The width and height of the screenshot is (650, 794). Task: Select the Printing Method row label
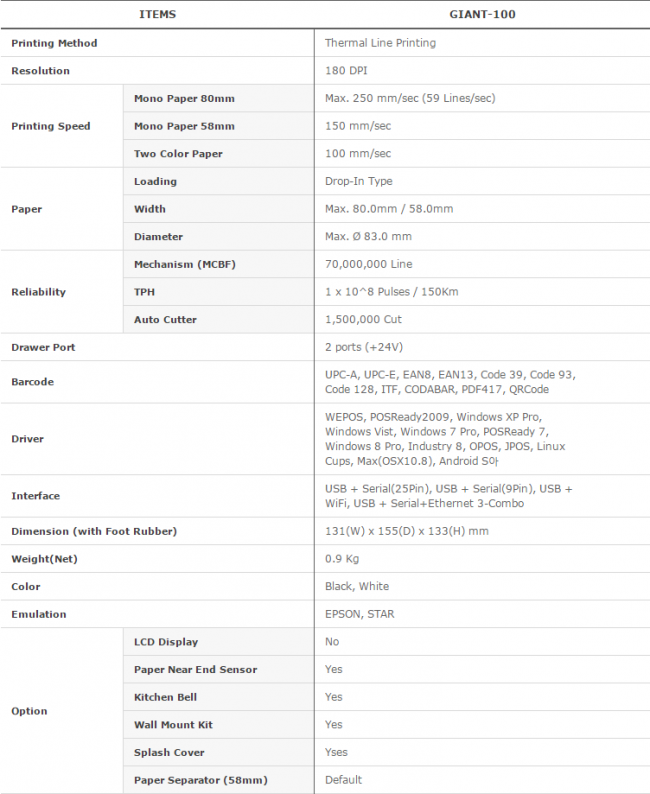tap(54, 43)
